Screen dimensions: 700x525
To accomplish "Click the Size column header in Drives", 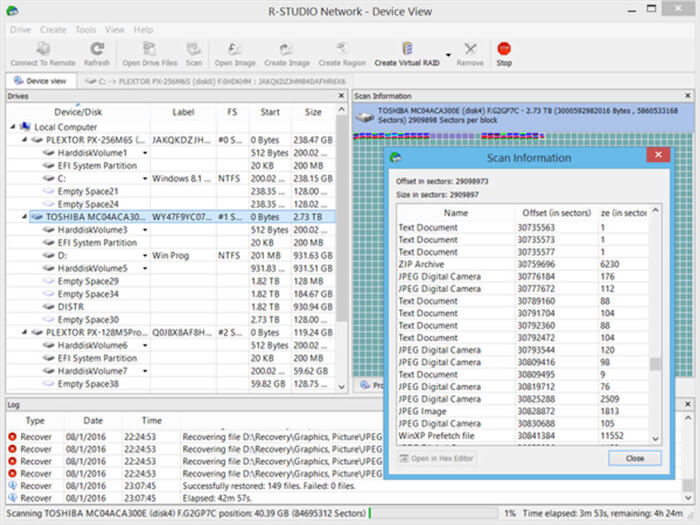I will (x=313, y=112).
